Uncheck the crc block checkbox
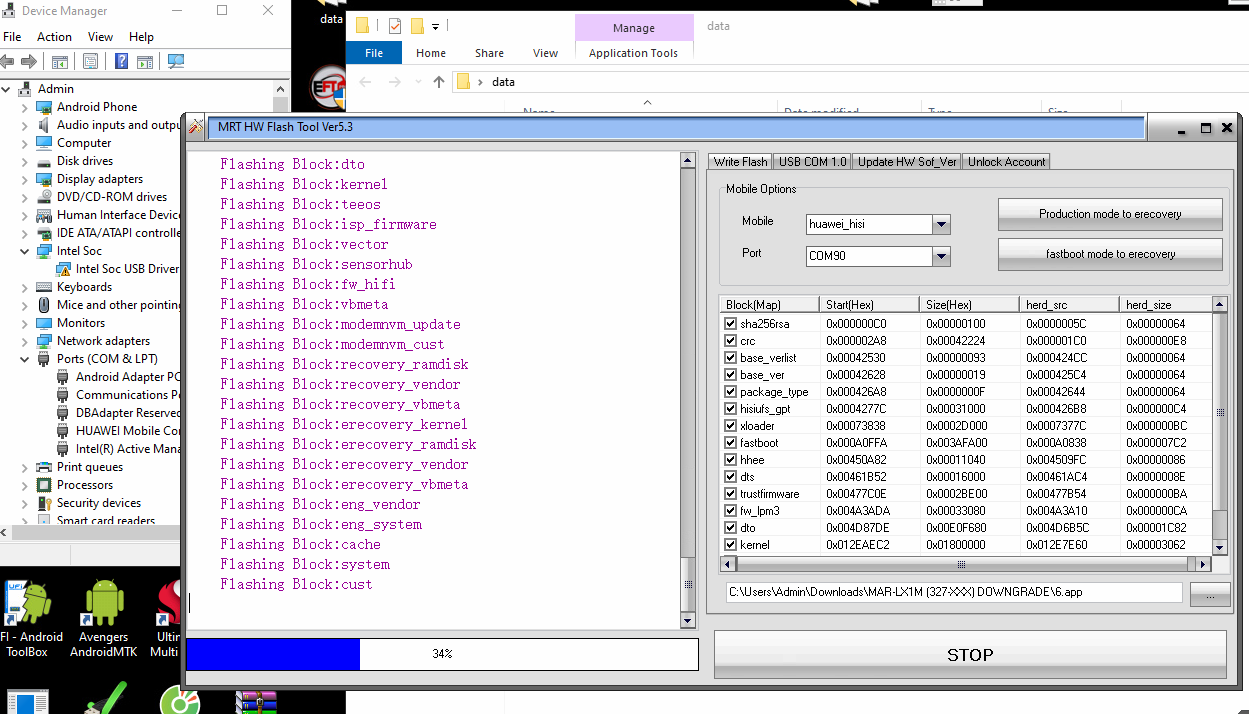Viewport: 1249px width, 714px height. click(731, 341)
